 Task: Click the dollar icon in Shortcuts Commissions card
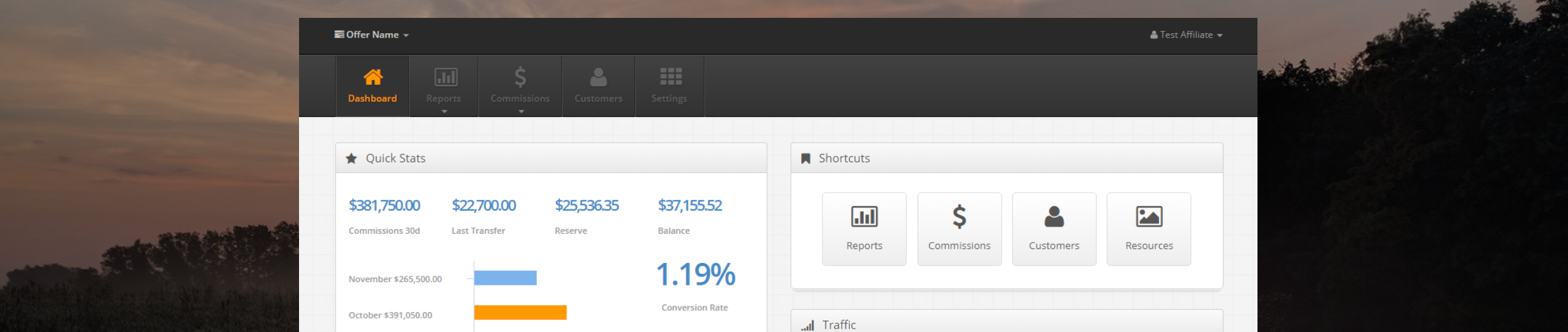959,216
